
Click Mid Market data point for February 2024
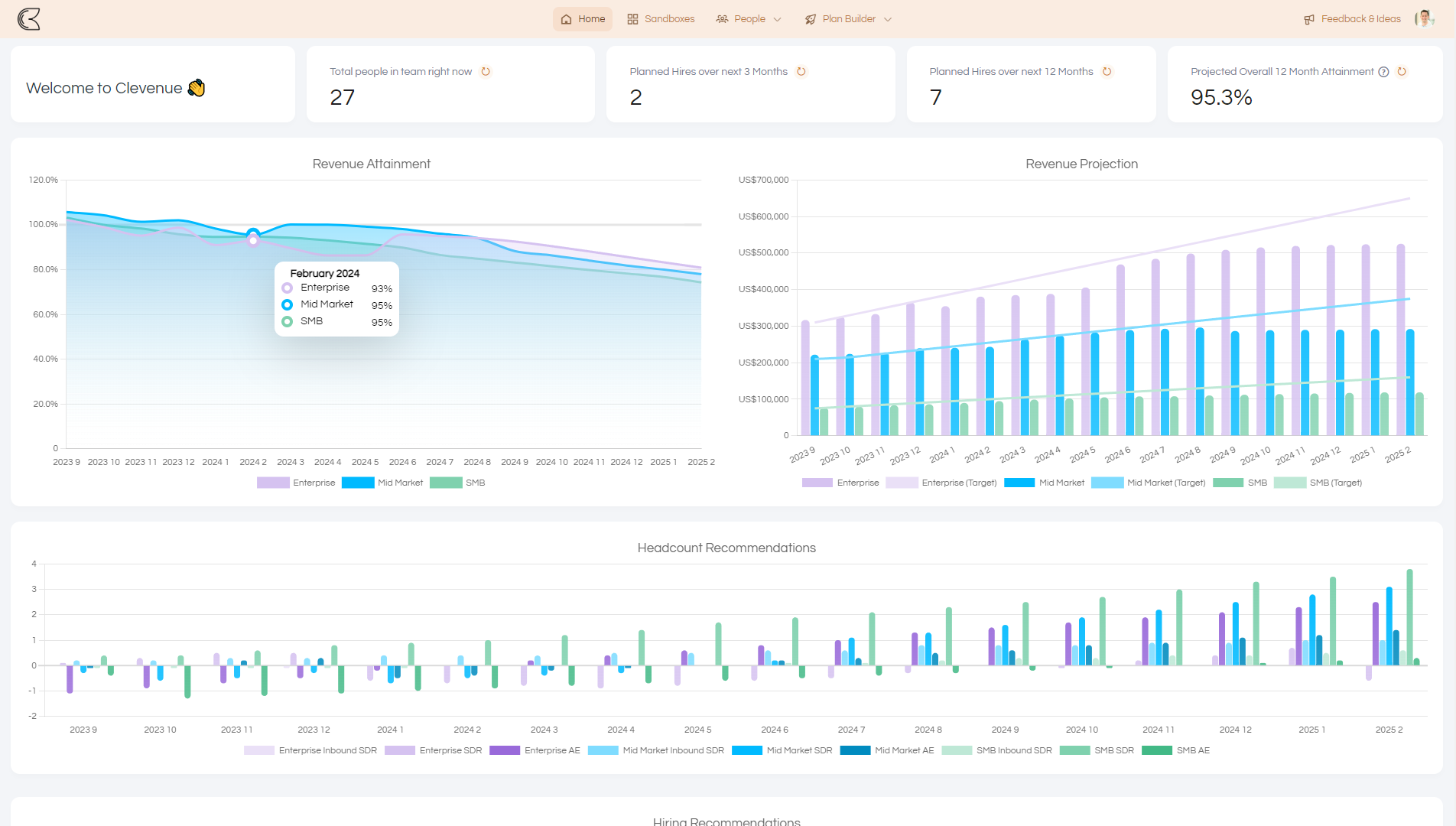tap(253, 233)
